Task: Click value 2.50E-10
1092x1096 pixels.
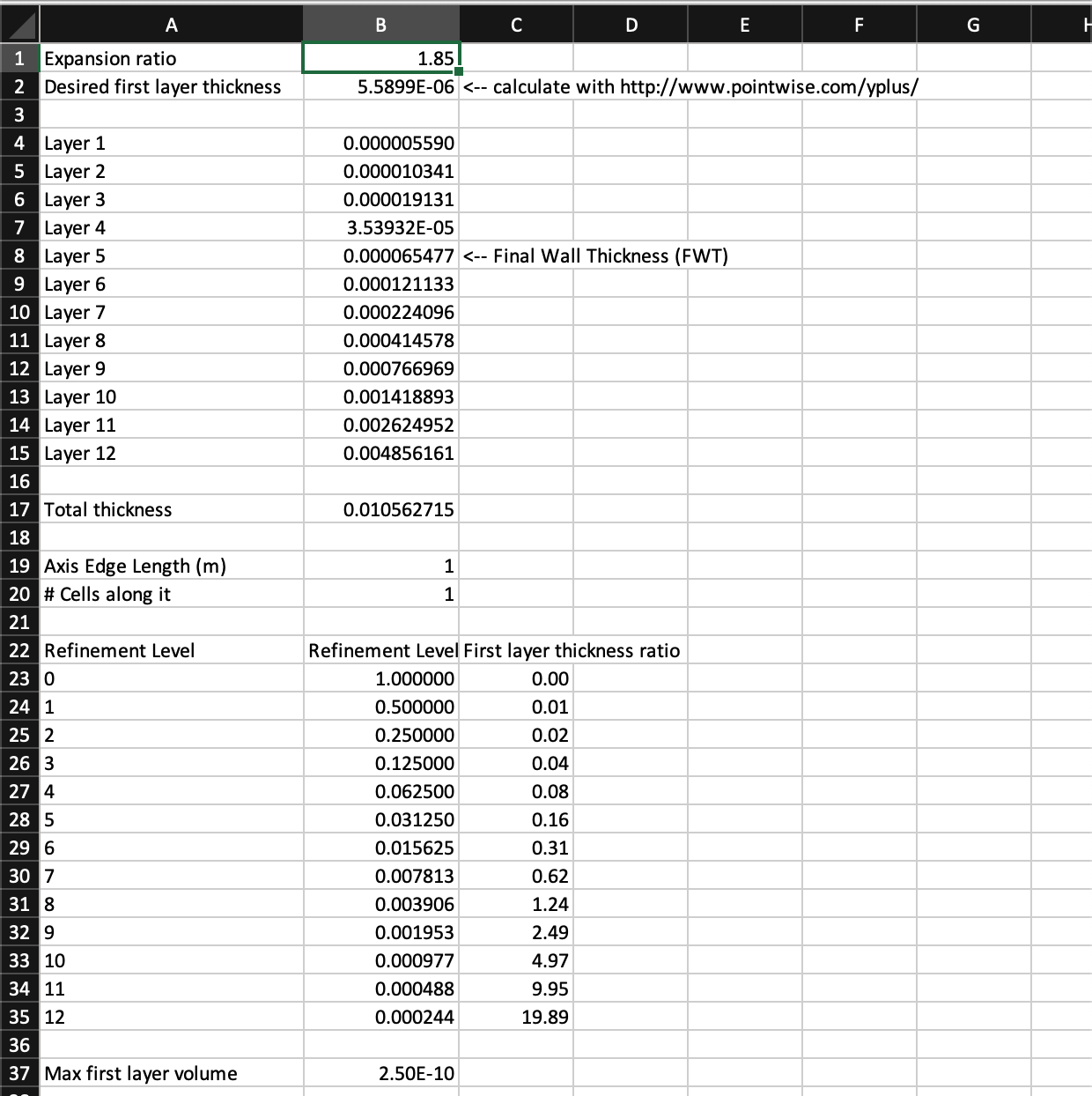Action: [x=381, y=1073]
